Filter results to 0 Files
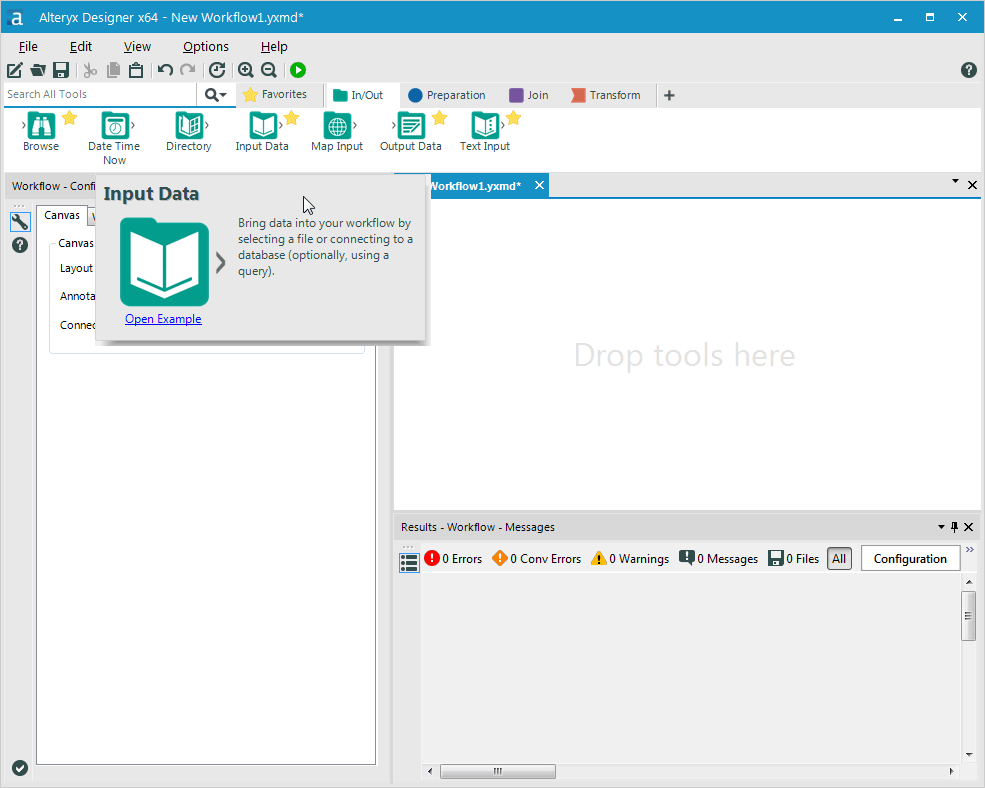Image resolution: width=985 pixels, height=788 pixels. (793, 559)
